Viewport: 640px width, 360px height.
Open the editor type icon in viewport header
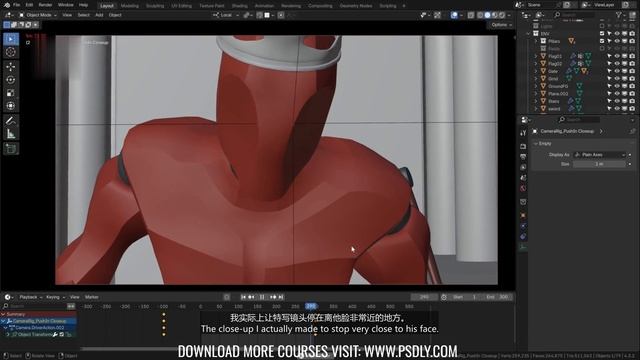pos(8,15)
